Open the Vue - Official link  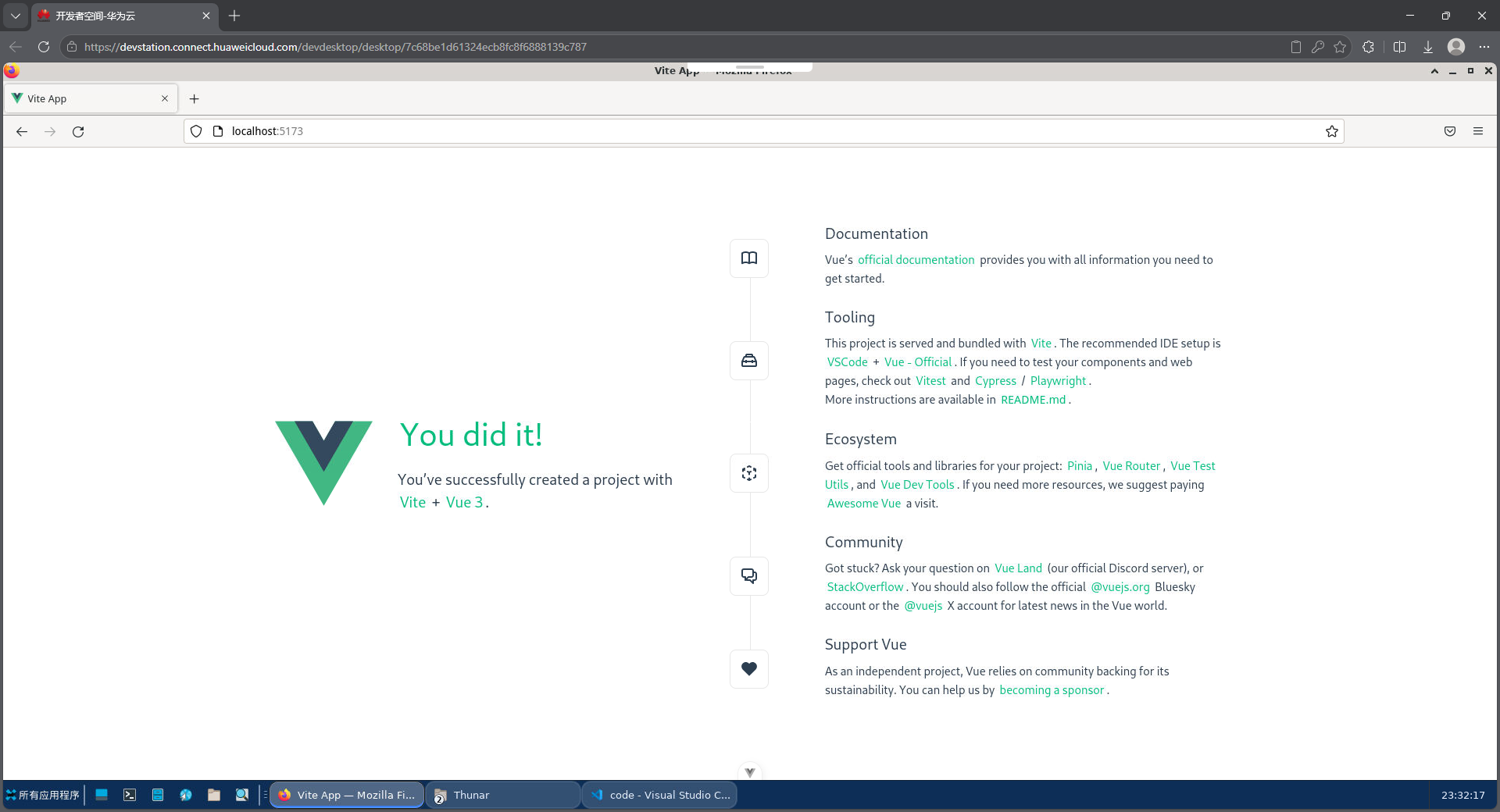coord(918,362)
